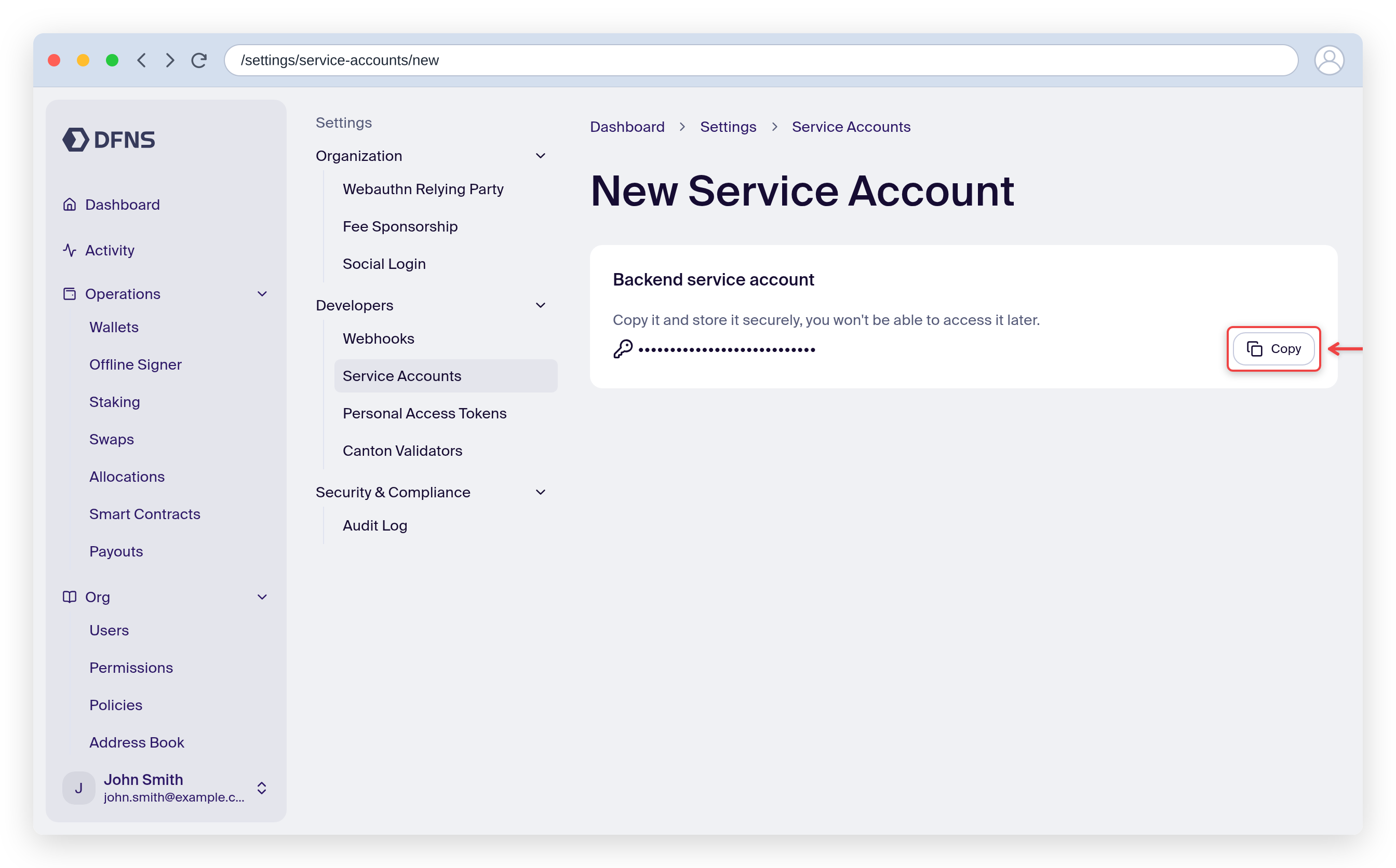Open Activity in the sidebar

(110, 250)
